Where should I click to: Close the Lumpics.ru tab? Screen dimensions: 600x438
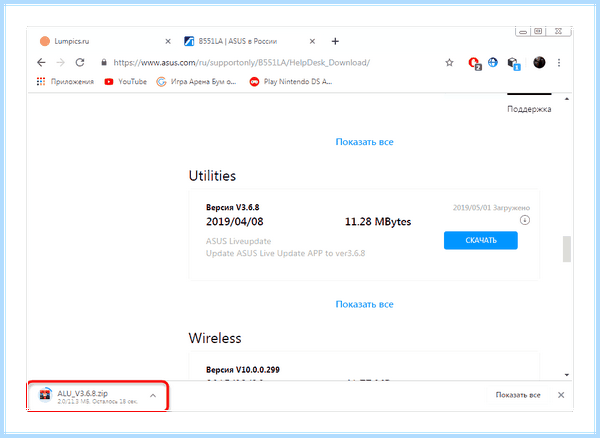tap(168, 41)
